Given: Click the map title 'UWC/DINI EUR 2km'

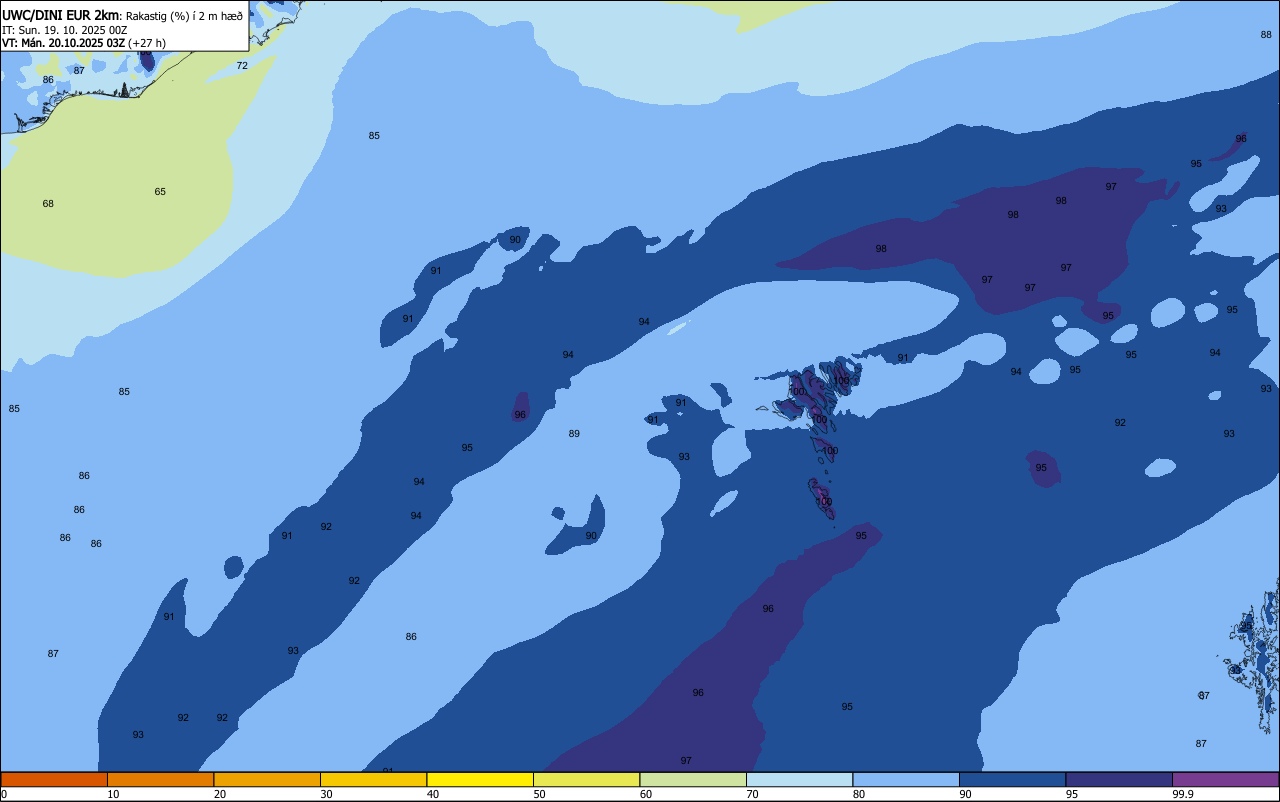Looking at the screenshot, I should tap(61, 14).
